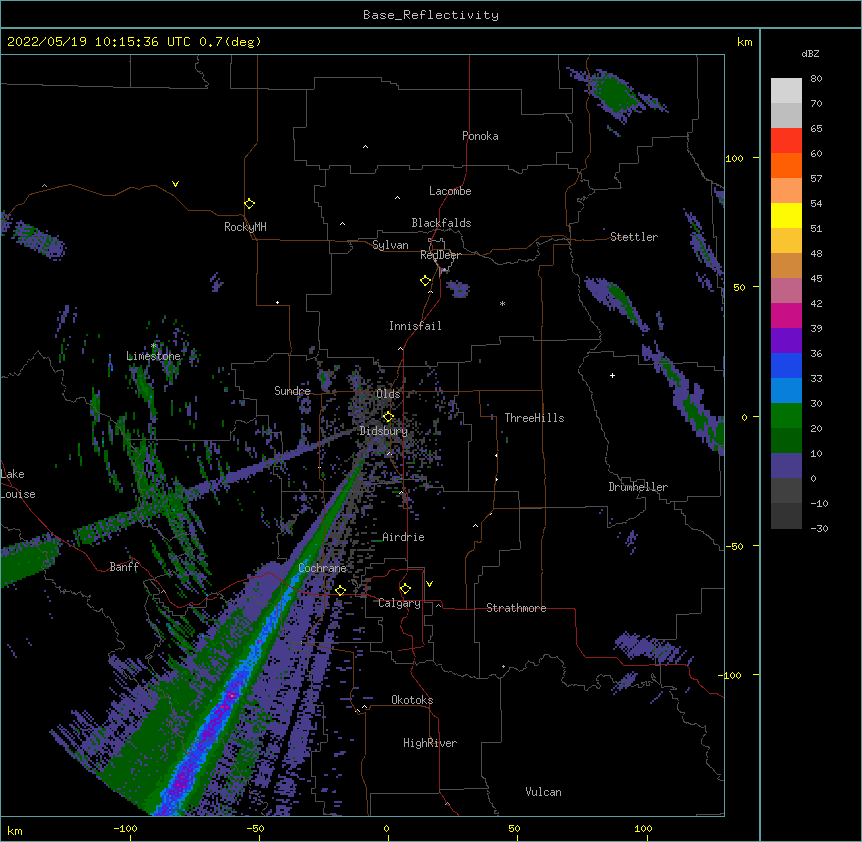Screen dimensions: 862x842
Task: Select the pink 45 dBZ legend swatch
Action: [786, 291]
